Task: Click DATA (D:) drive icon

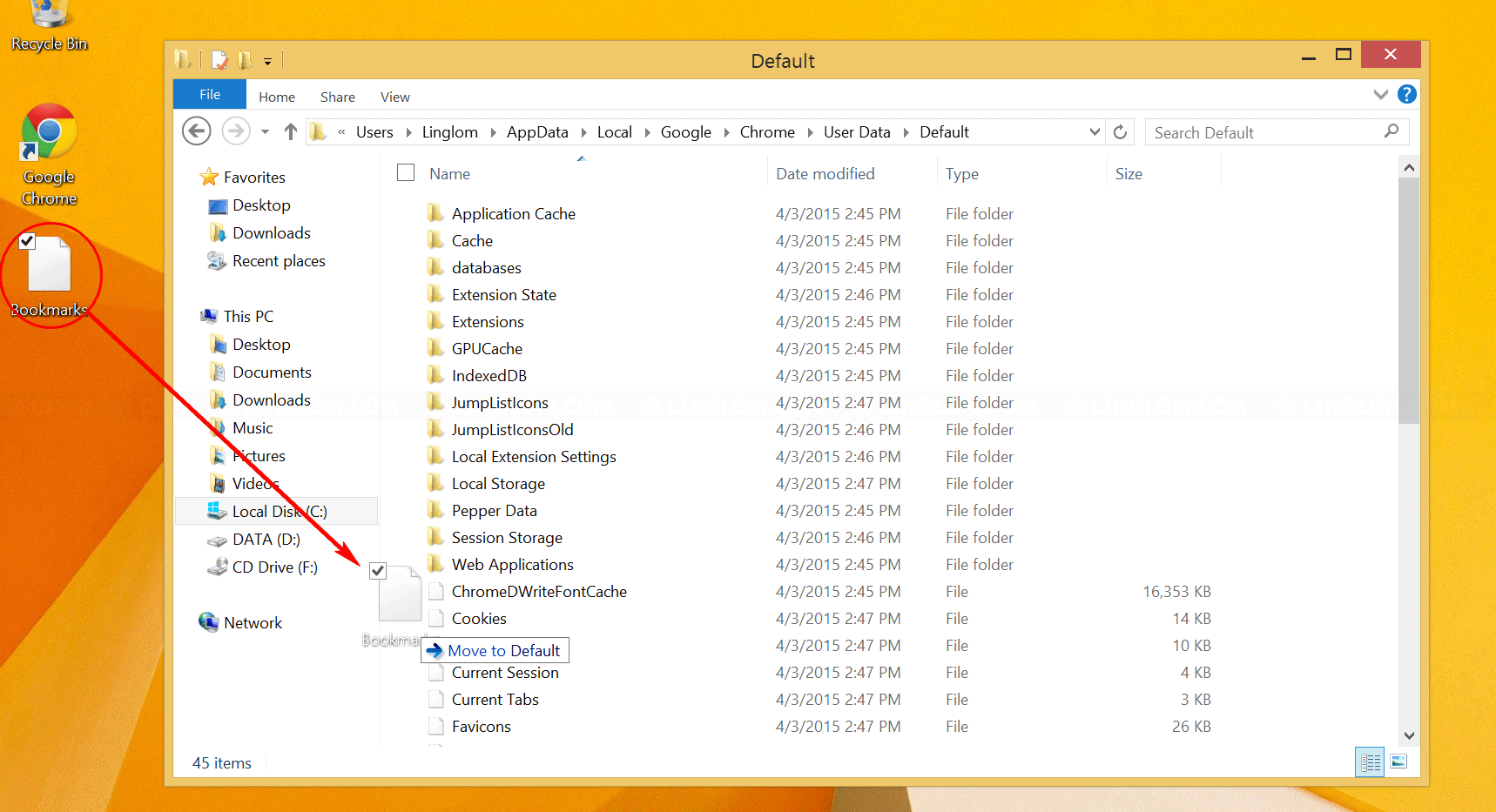Action: pyautogui.click(x=217, y=540)
